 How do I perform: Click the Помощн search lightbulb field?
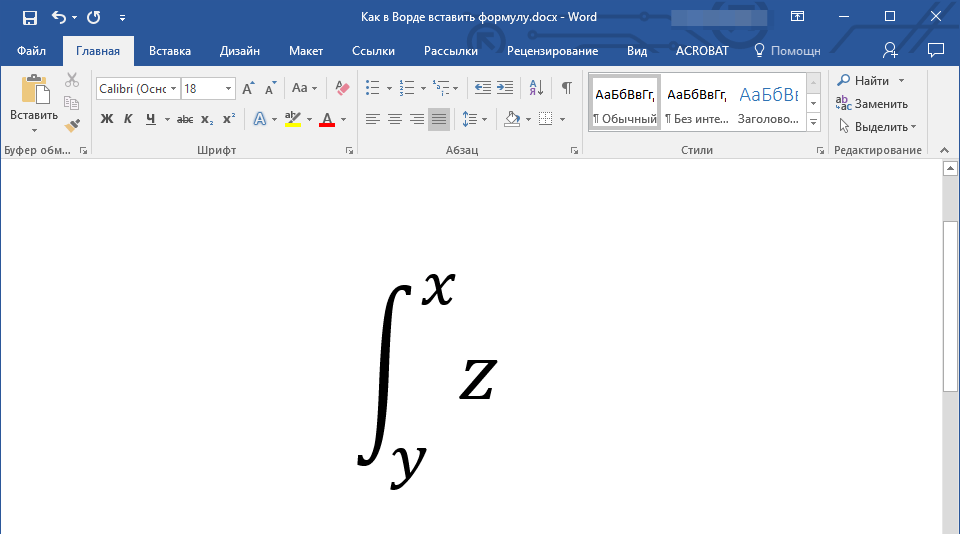[x=787, y=51]
